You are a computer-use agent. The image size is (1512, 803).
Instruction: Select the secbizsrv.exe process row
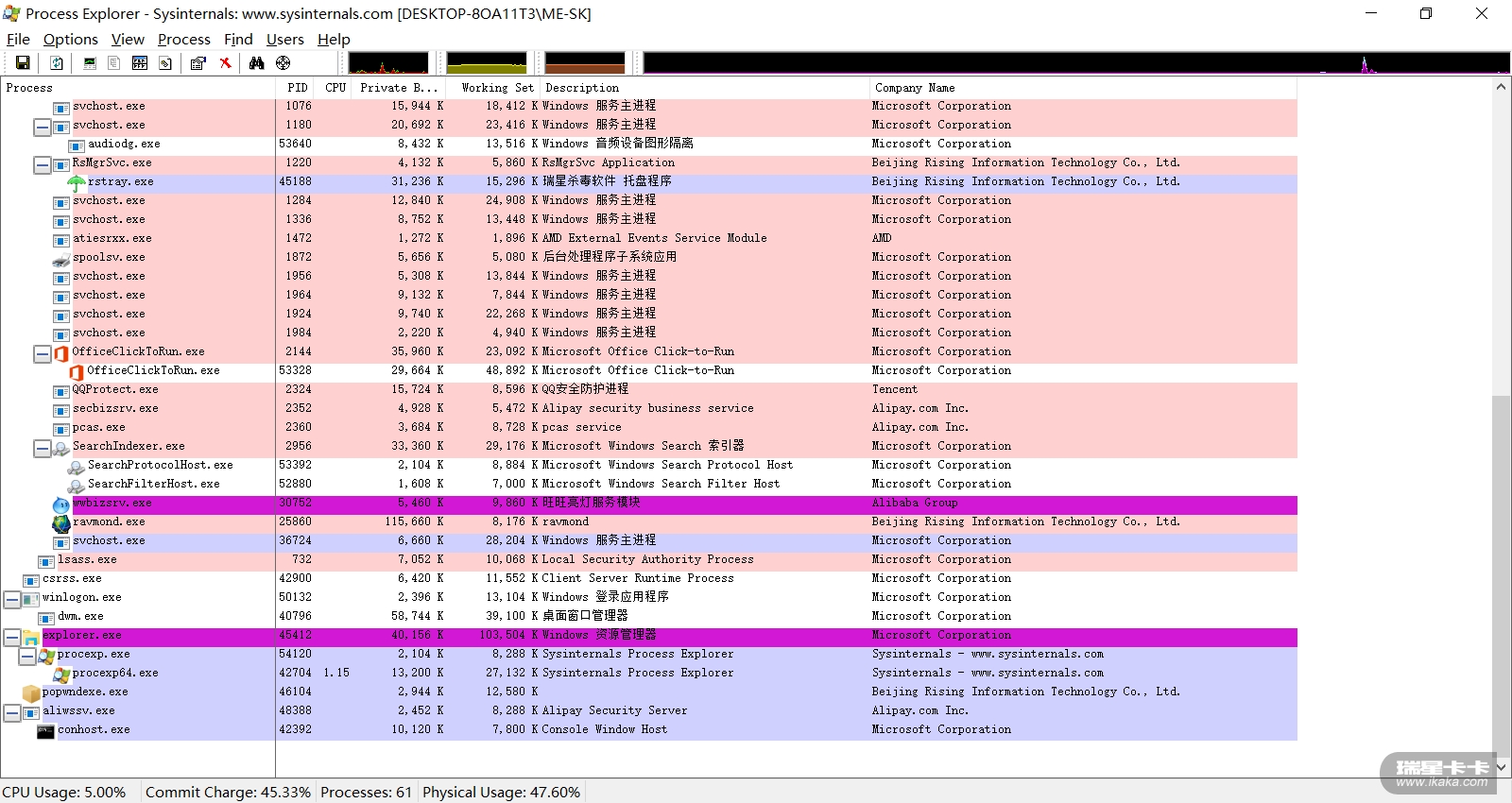(x=648, y=409)
